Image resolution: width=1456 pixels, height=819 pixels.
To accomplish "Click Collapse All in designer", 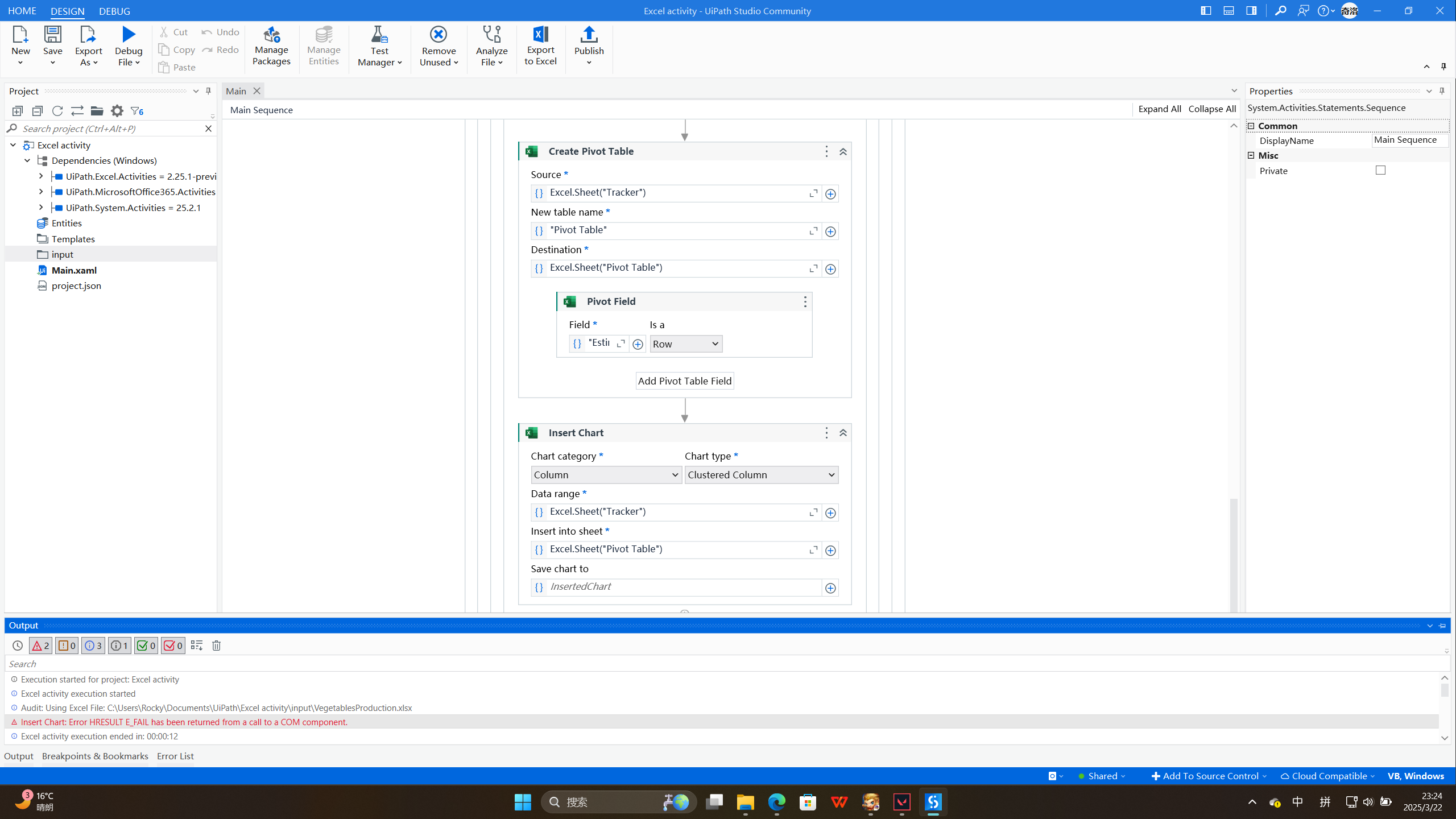I will point(1212,109).
